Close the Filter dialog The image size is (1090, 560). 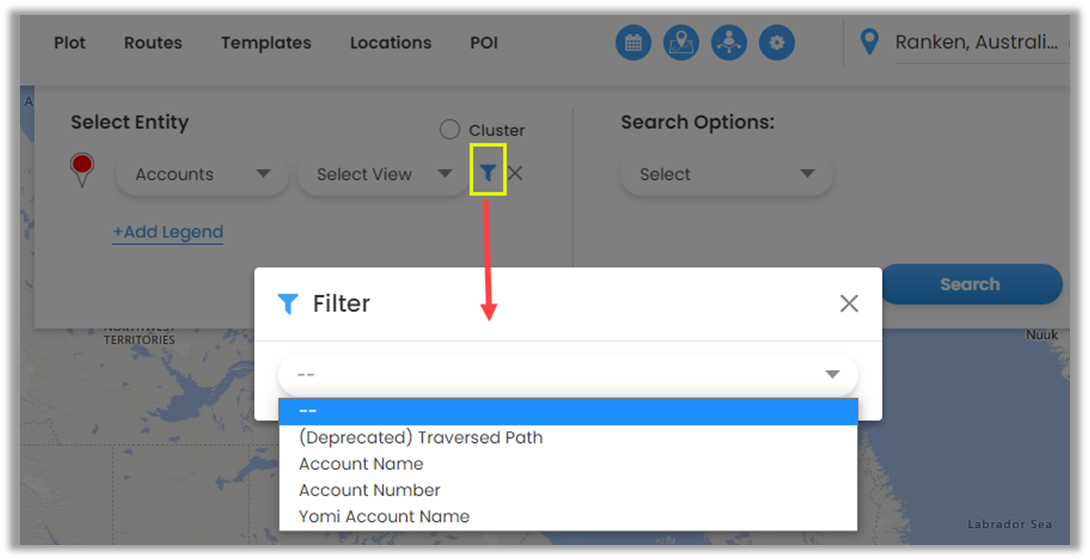point(849,303)
